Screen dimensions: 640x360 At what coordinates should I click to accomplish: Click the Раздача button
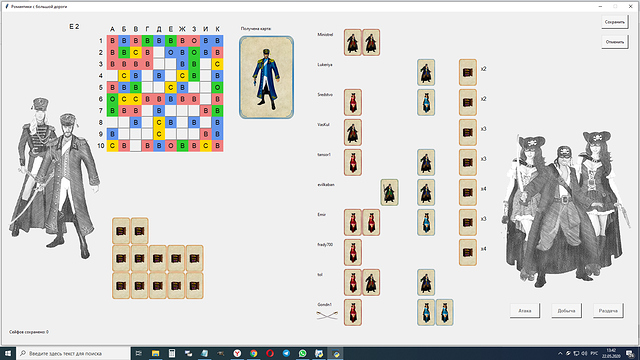tap(608, 311)
